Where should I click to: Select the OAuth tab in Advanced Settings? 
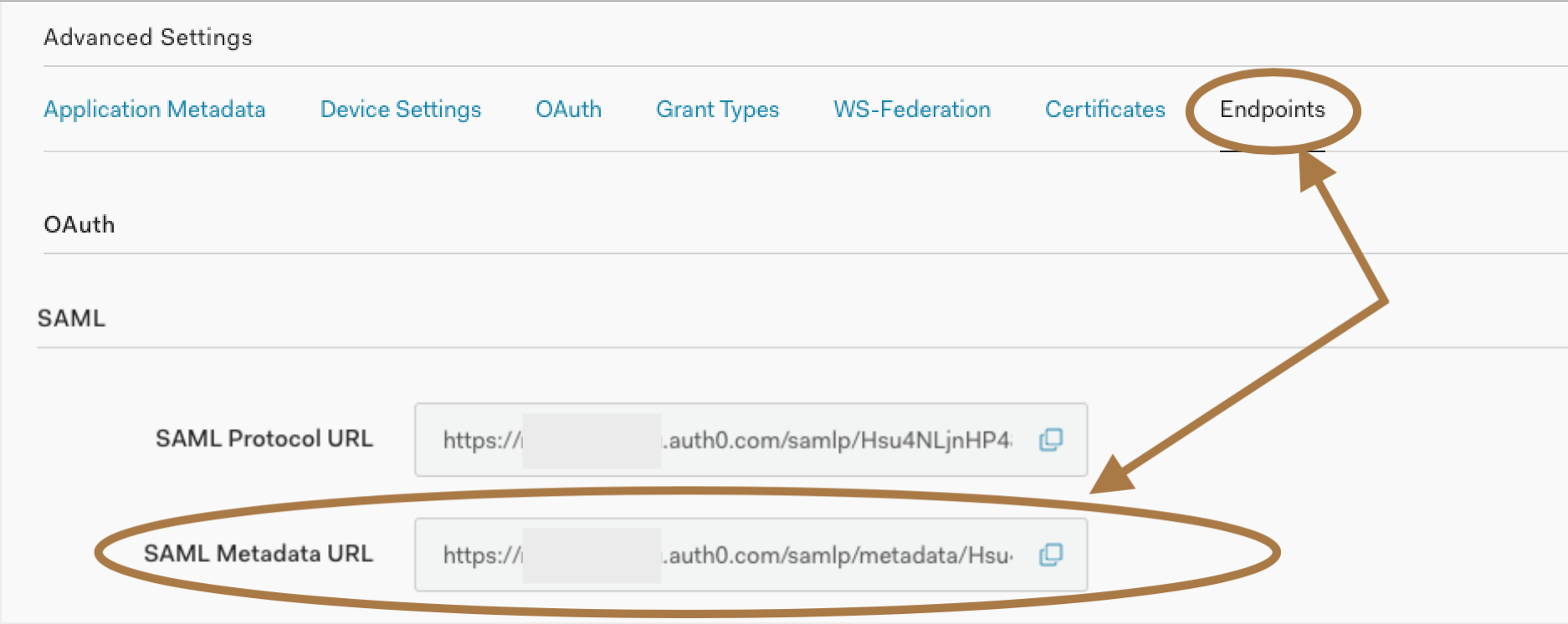coord(568,110)
